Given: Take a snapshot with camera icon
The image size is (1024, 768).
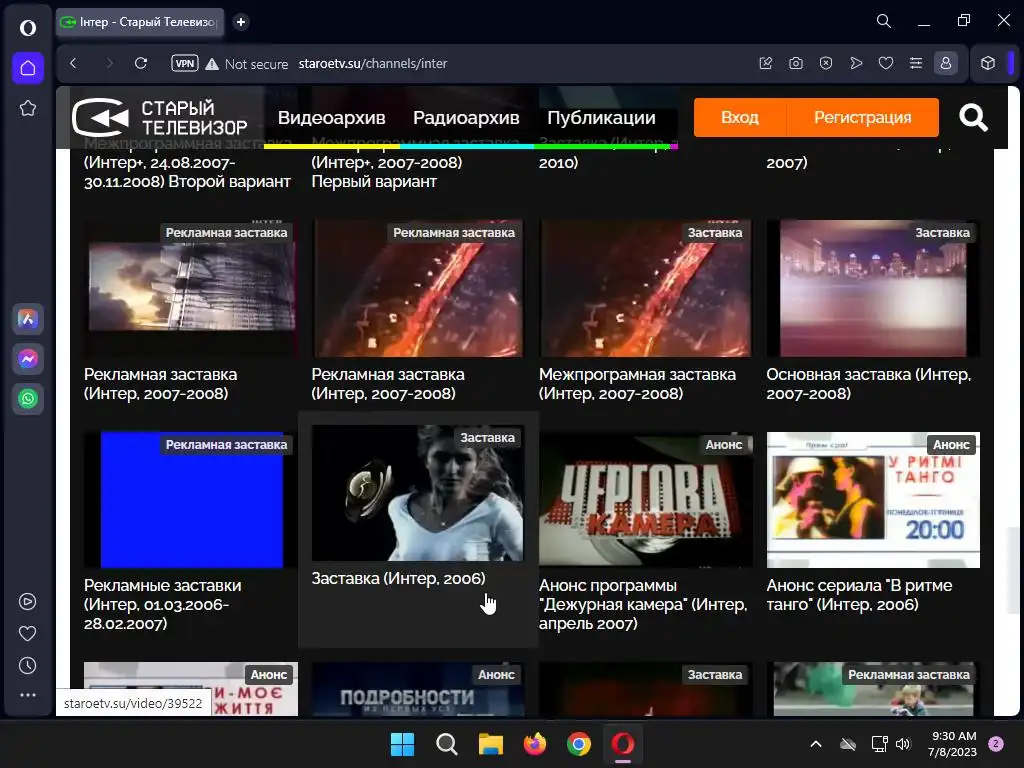Looking at the screenshot, I should (x=795, y=63).
